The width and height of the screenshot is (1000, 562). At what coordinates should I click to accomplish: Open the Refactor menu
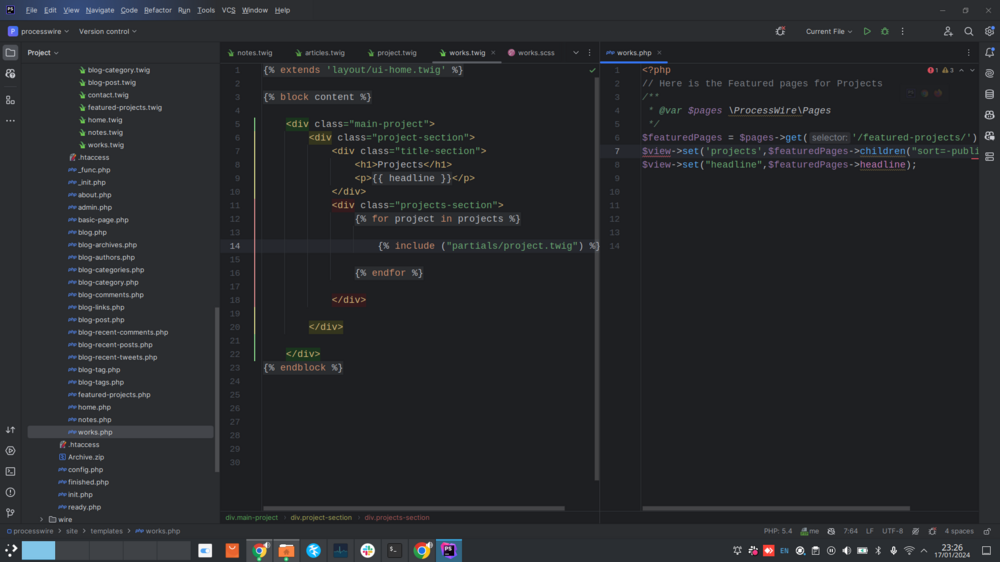click(157, 10)
